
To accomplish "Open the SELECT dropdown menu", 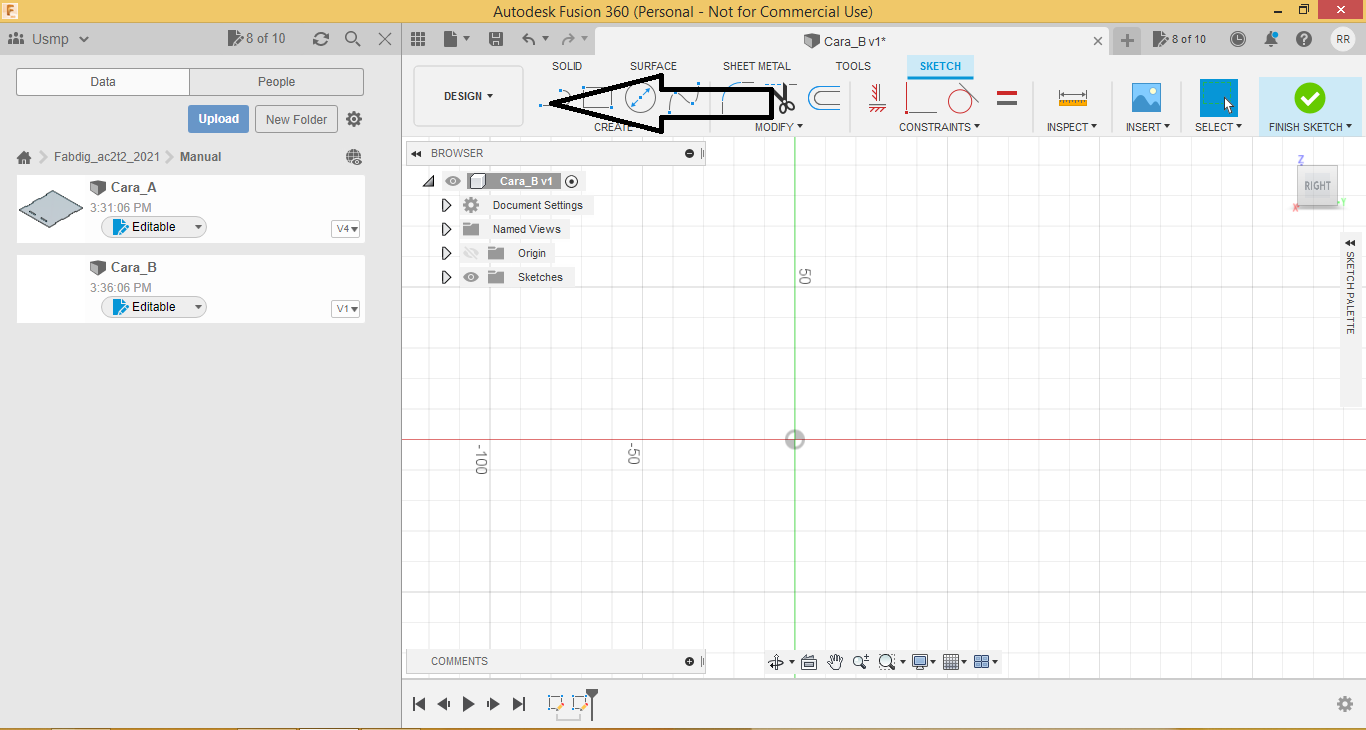I will click(x=1218, y=127).
